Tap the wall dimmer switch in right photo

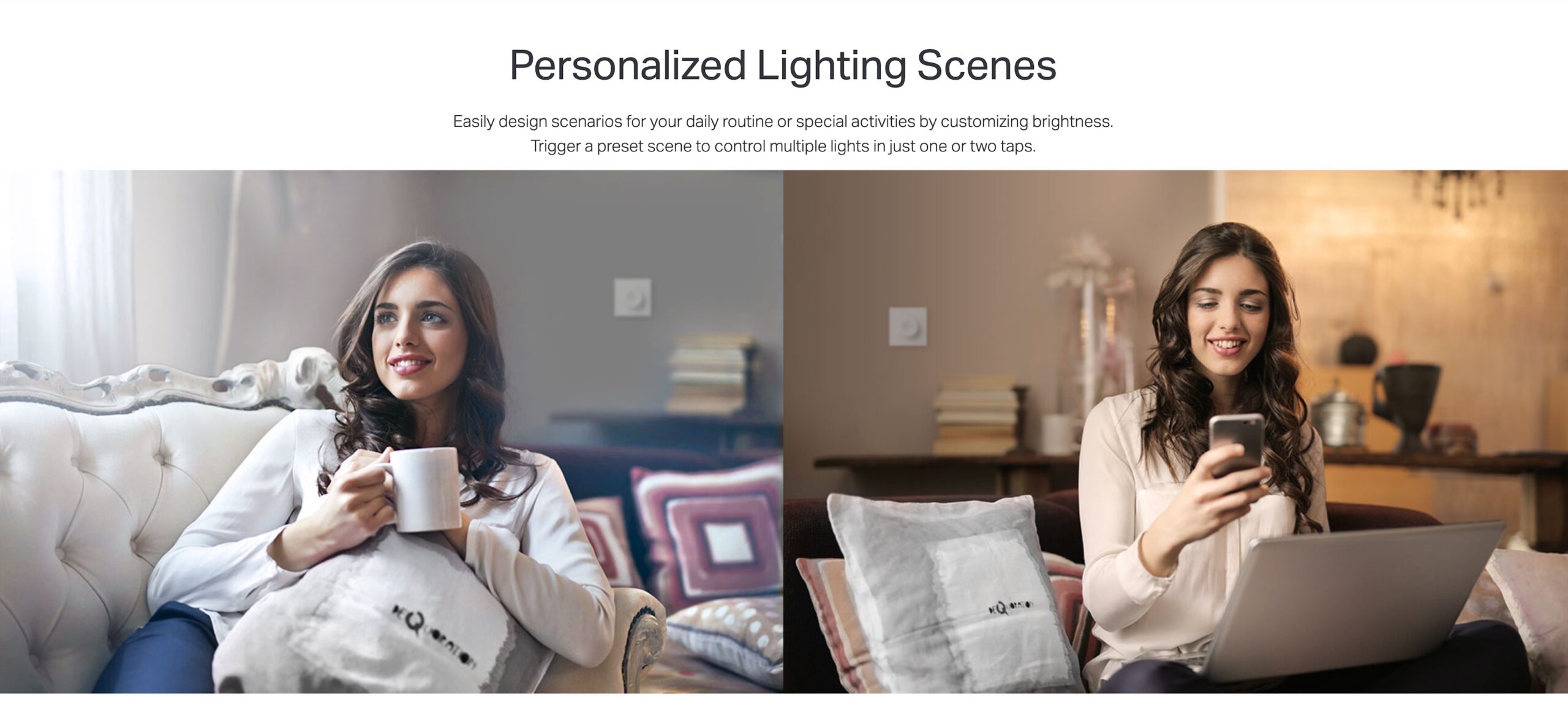(x=908, y=327)
